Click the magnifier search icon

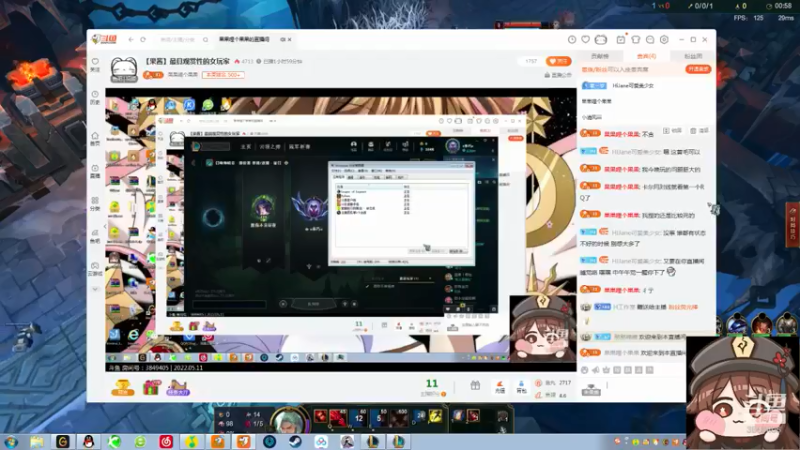point(205,39)
